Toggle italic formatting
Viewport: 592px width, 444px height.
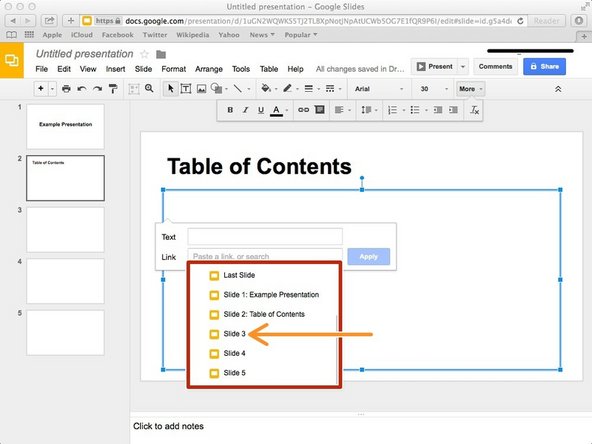[x=245, y=110]
